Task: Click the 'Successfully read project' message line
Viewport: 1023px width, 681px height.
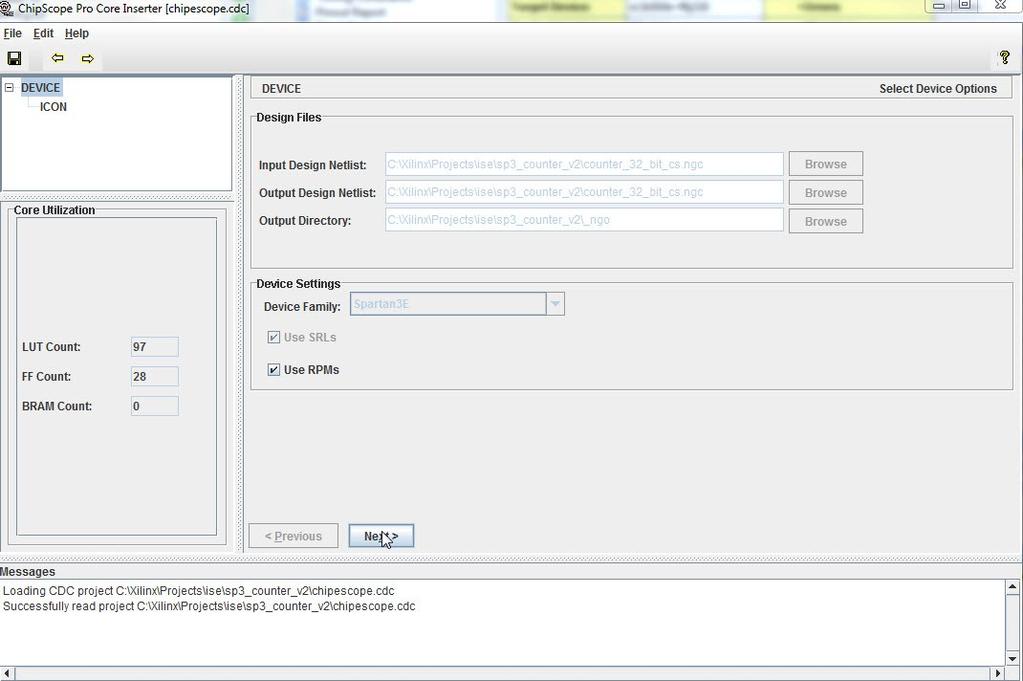Action: (x=209, y=606)
